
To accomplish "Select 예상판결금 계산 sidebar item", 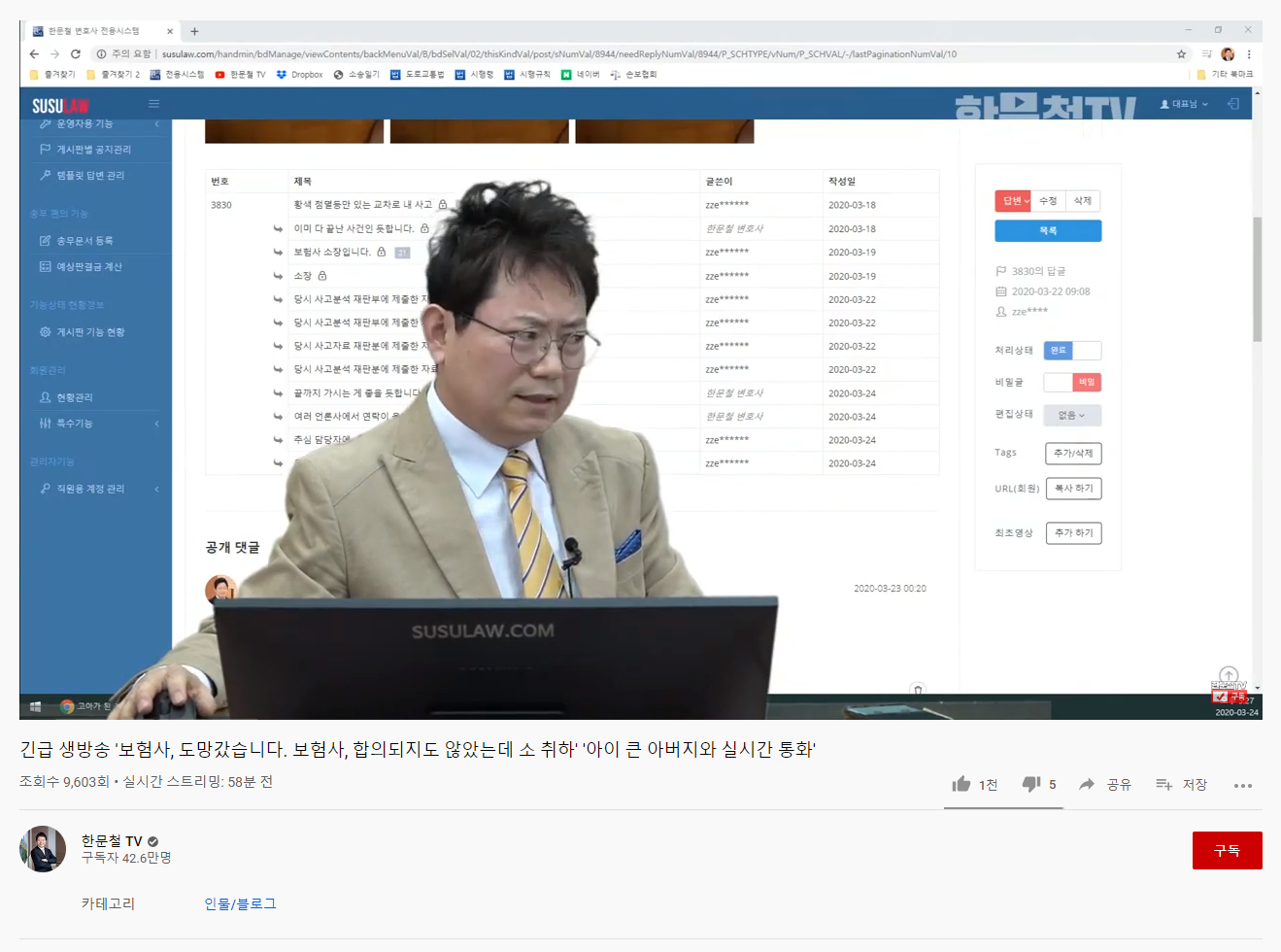I will tap(88, 267).
